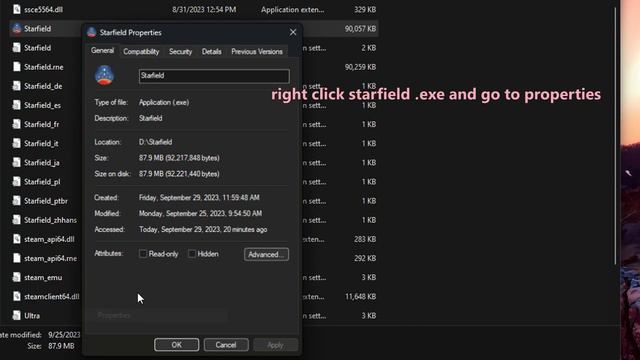640x360 pixels.
Task: Click the Starfield_de file icon
Action: pyautogui.click(x=16, y=86)
